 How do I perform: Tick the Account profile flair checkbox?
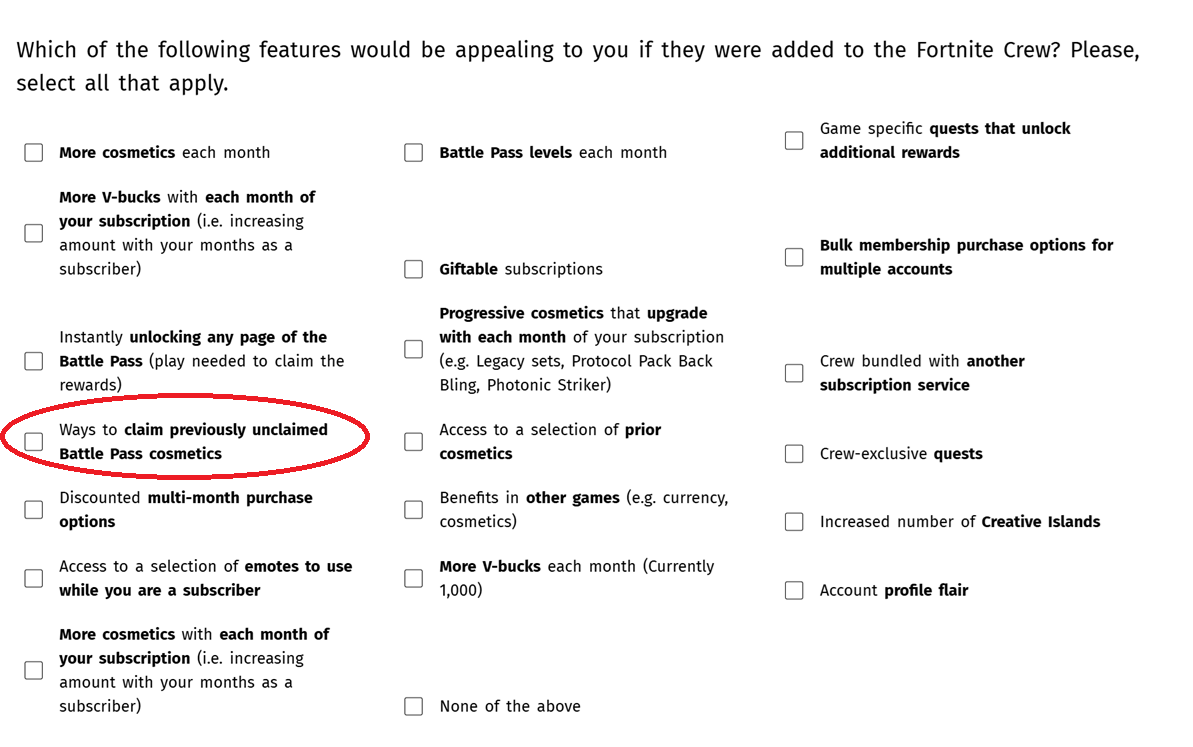(x=794, y=590)
